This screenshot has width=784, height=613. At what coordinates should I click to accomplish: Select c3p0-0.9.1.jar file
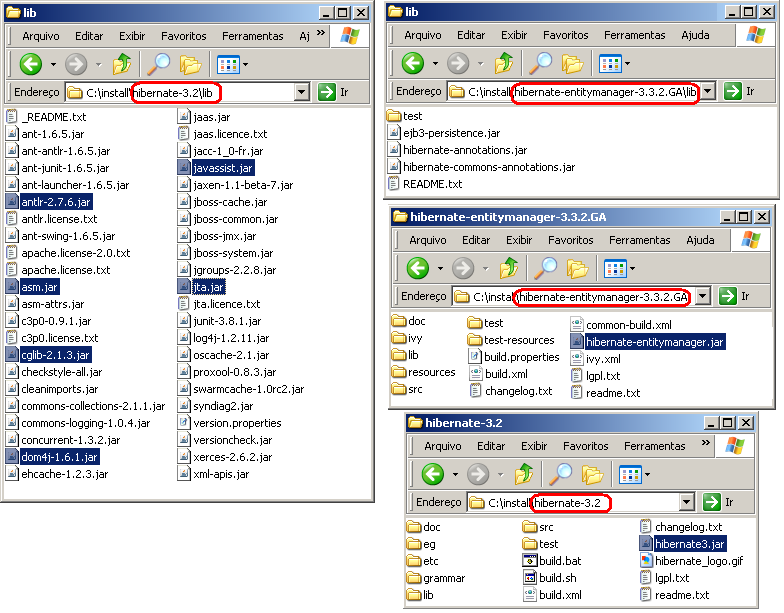pyautogui.click(x=48, y=320)
